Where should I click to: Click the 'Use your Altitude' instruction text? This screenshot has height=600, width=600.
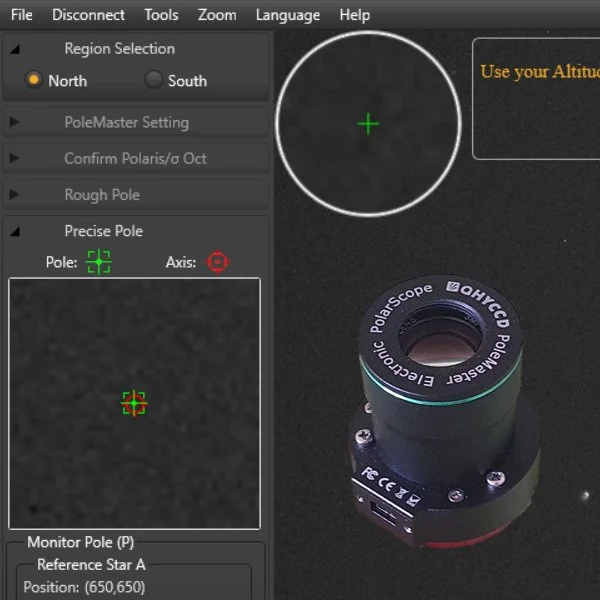point(540,72)
